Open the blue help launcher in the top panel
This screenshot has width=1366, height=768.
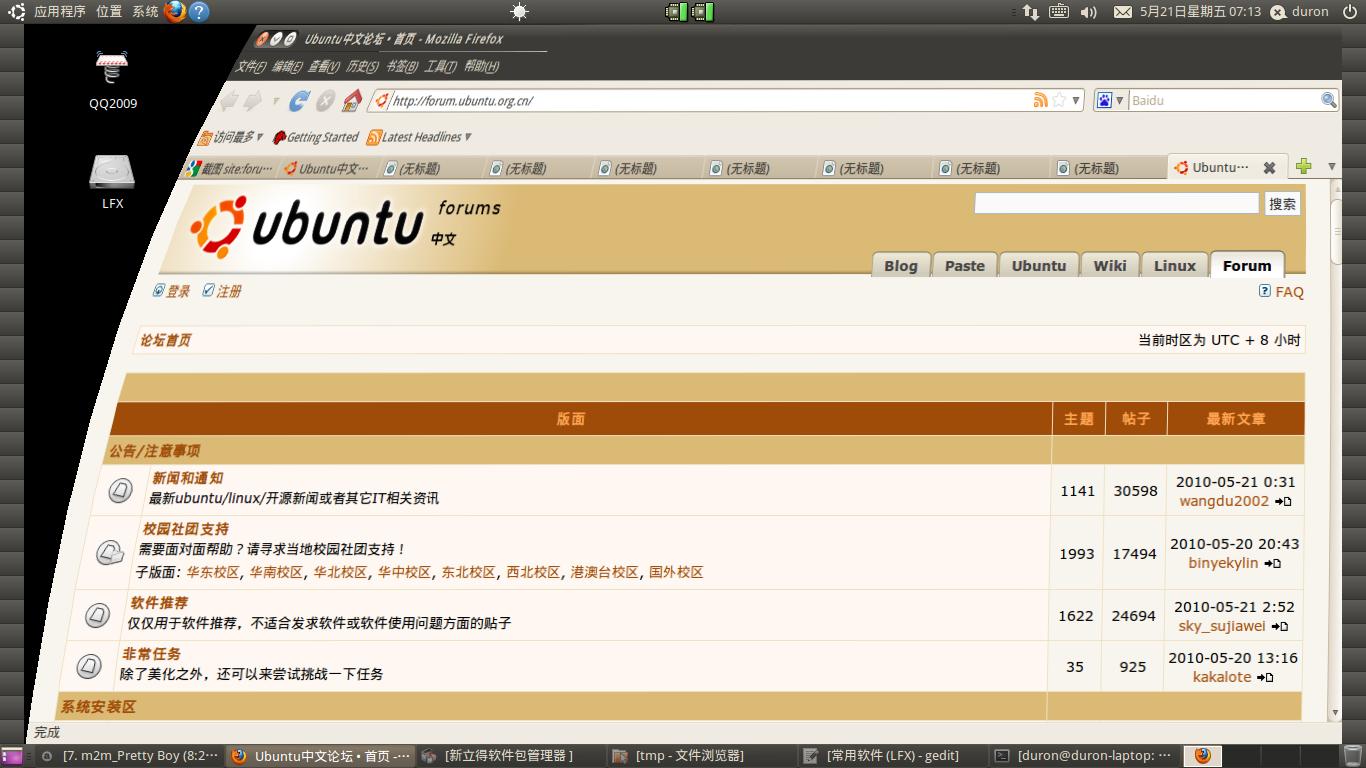pyautogui.click(x=199, y=12)
